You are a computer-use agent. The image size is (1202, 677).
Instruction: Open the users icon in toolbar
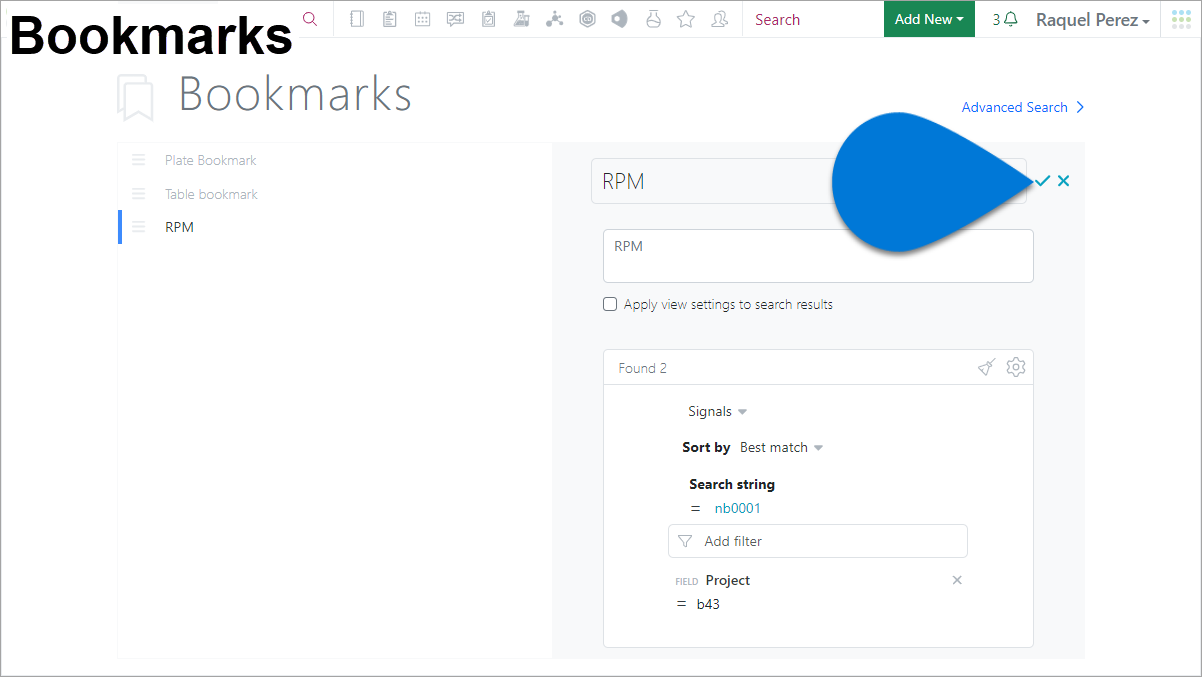[x=719, y=19]
